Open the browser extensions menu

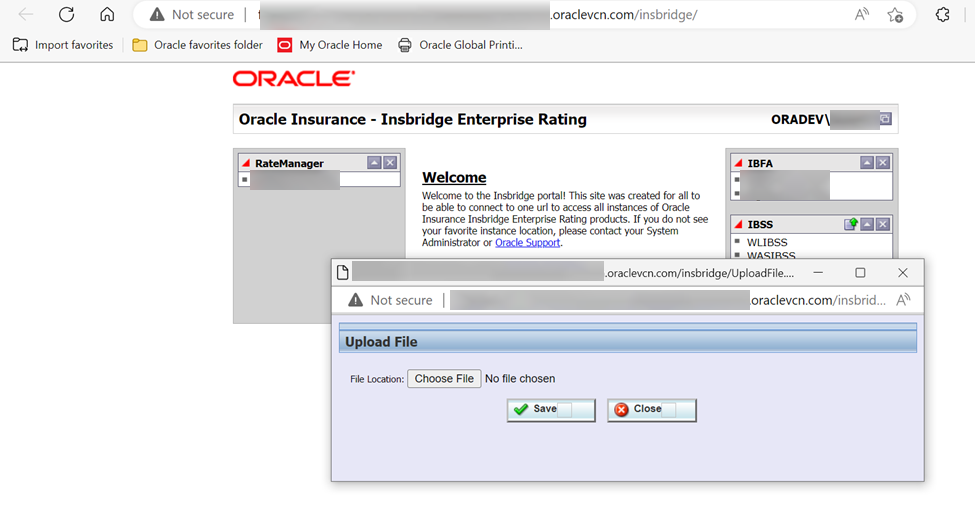point(943,14)
